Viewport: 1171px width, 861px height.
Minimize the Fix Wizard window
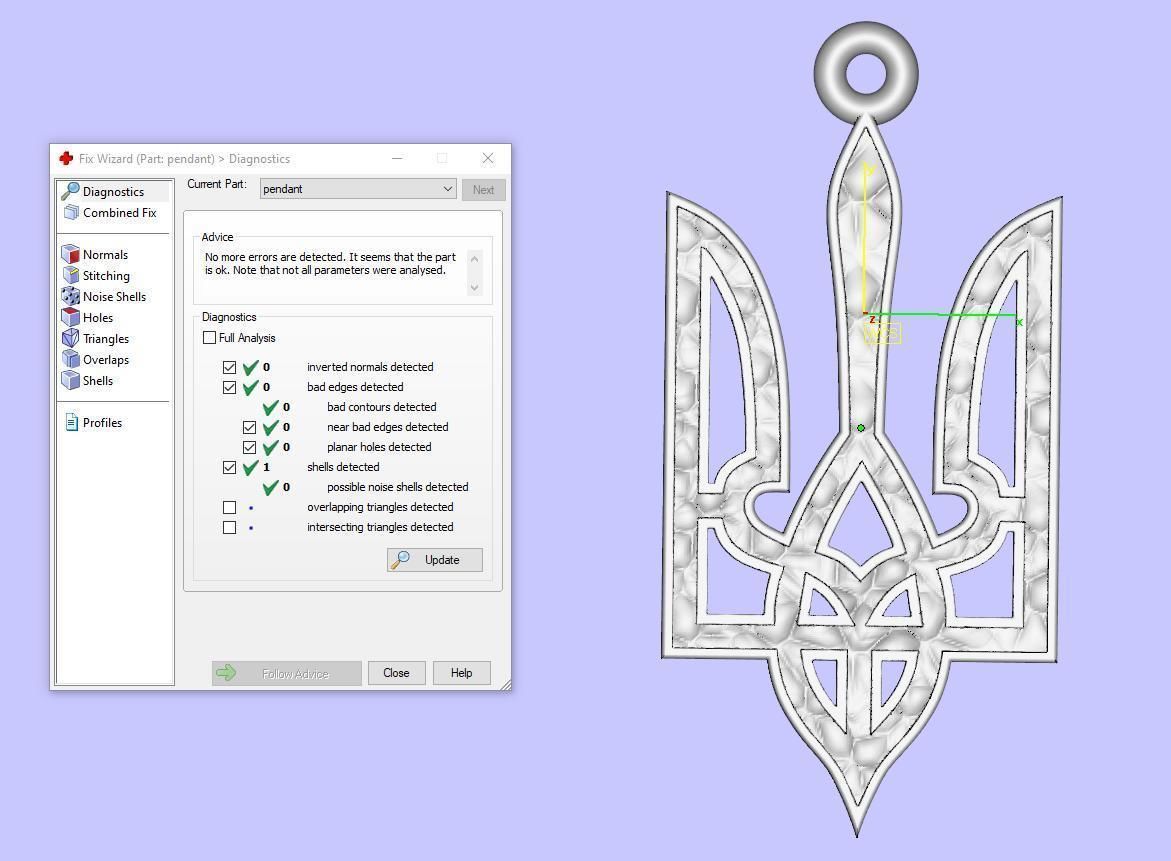[x=397, y=158]
